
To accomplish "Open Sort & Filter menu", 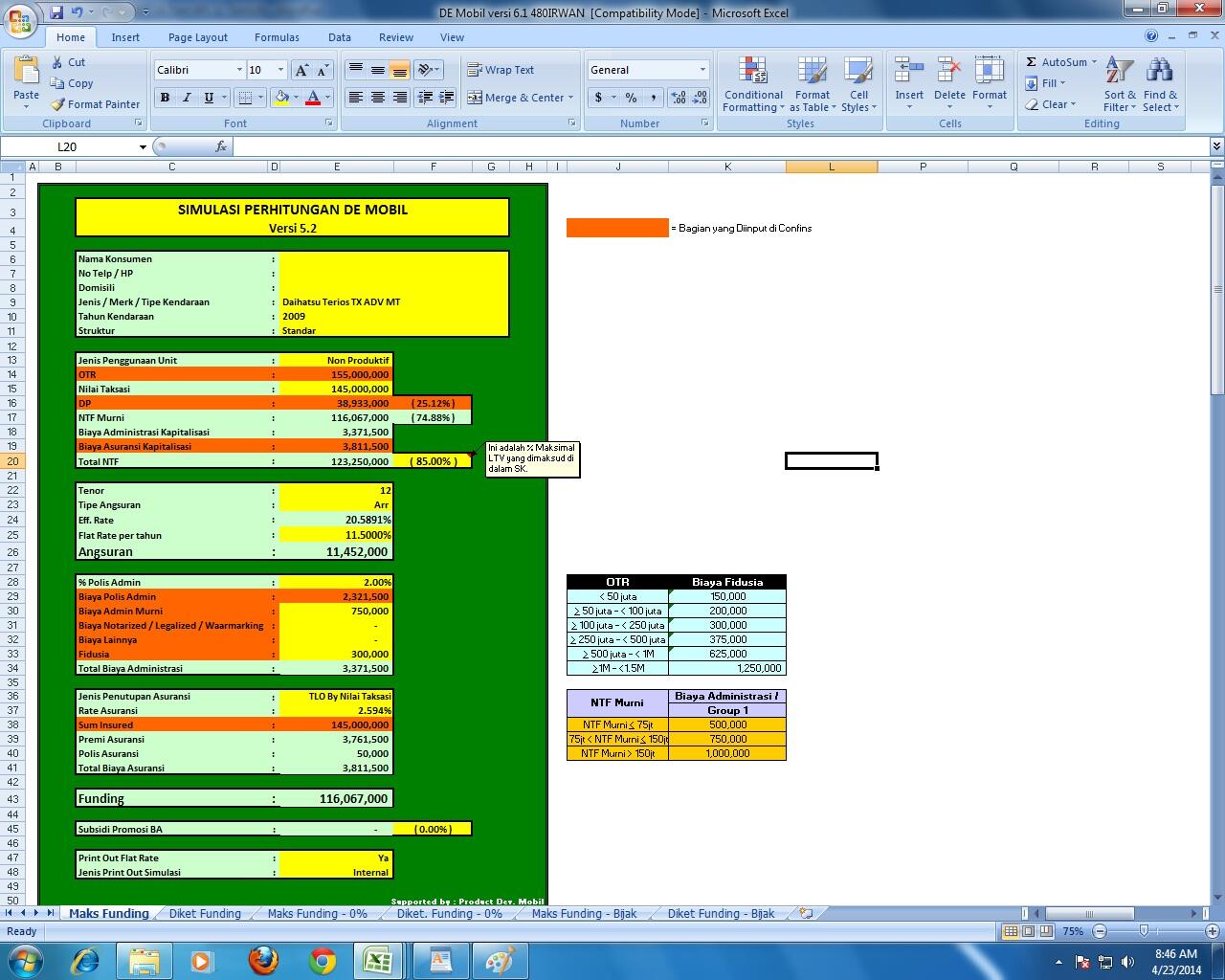I will pos(1120,84).
